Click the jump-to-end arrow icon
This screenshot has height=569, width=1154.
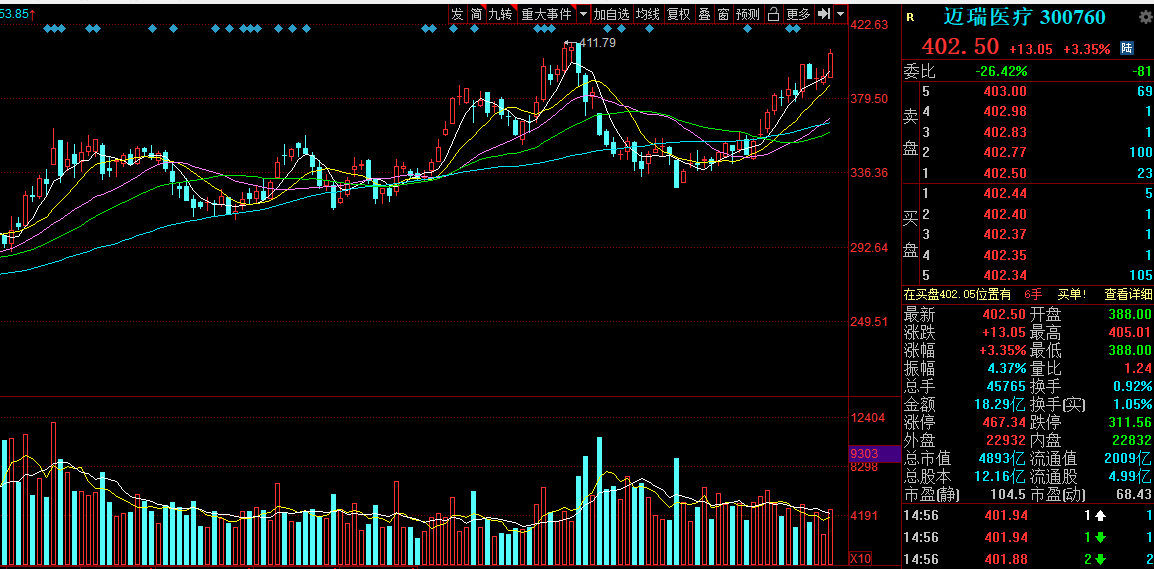coord(824,13)
